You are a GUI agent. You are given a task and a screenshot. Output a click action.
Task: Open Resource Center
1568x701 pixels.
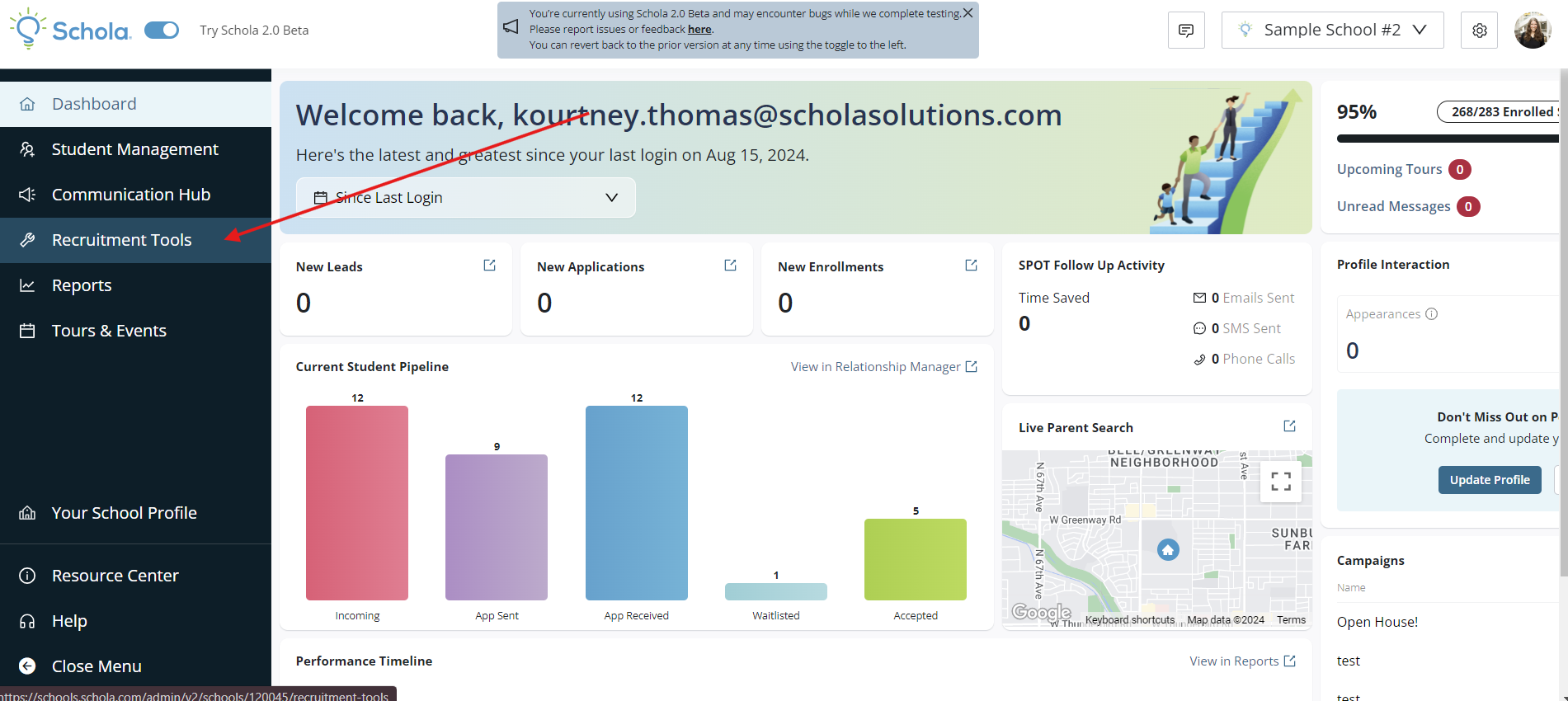point(135,576)
